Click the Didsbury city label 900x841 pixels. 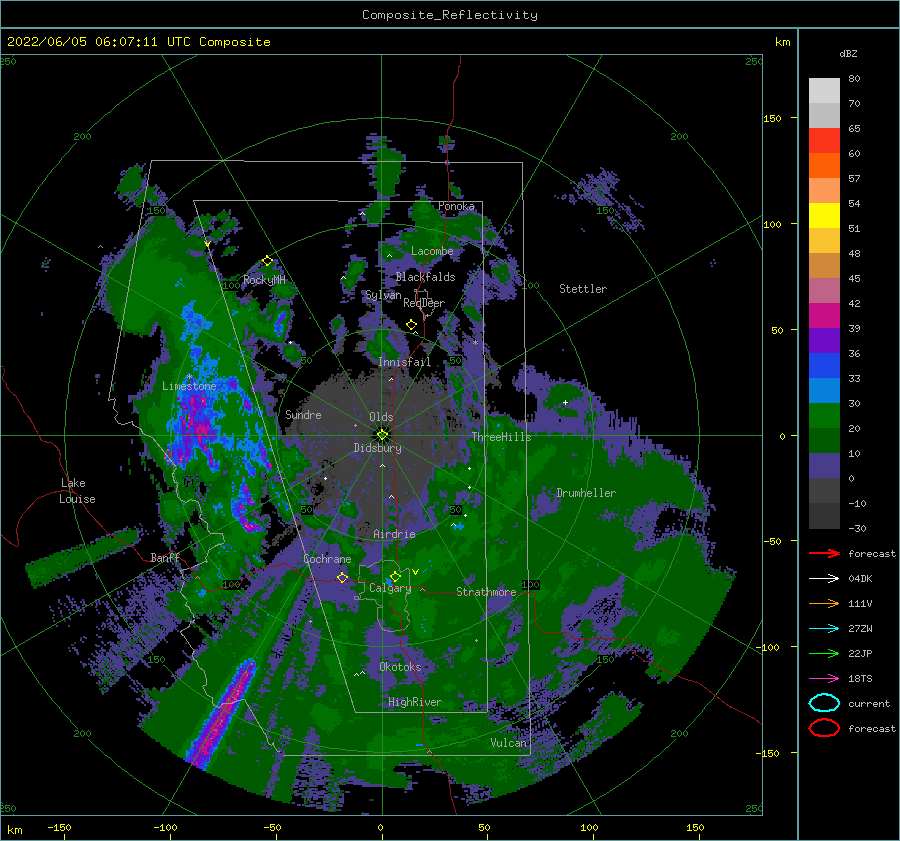[x=378, y=448]
